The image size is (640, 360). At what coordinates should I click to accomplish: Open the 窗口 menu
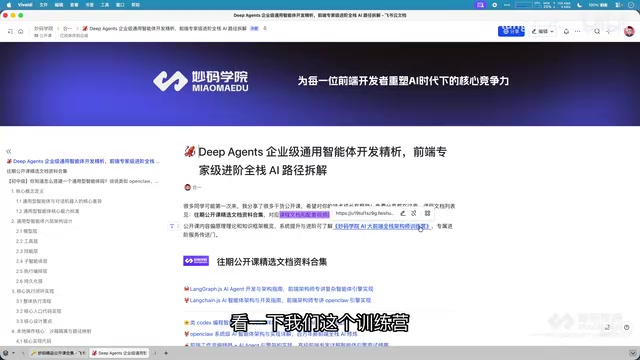tap(120, 5)
